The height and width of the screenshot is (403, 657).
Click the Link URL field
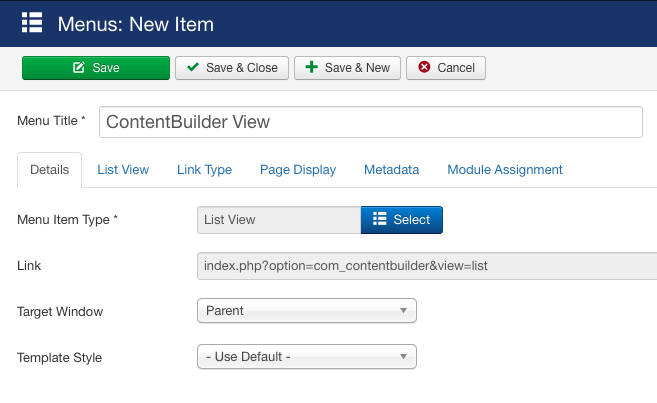(x=427, y=266)
